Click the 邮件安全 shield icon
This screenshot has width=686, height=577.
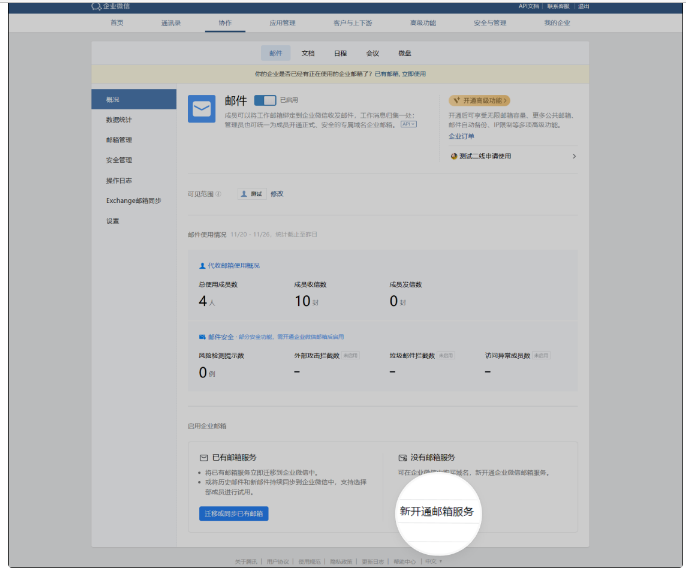(x=202, y=337)
